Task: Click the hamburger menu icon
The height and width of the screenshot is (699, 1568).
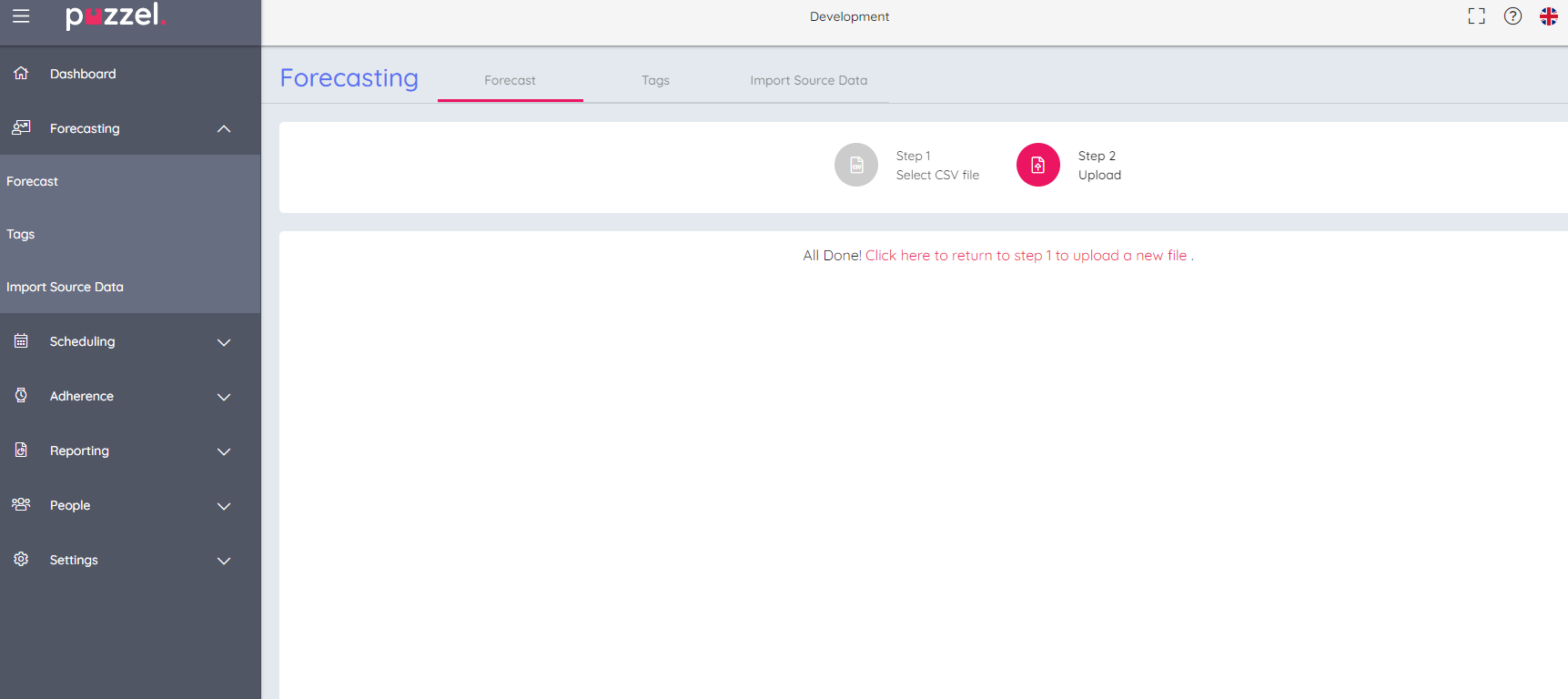Action: (21, 16)
